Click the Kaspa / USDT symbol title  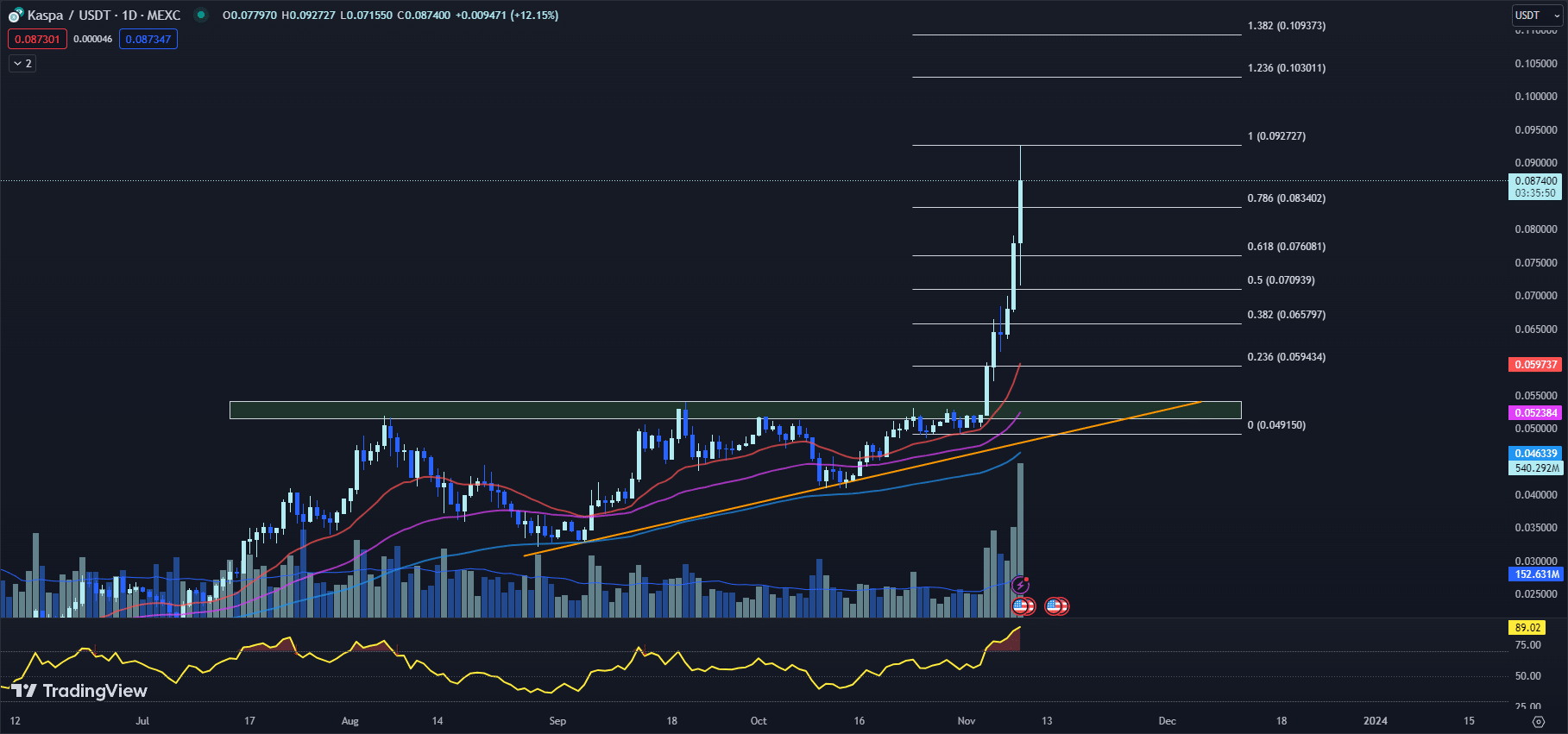104,16
